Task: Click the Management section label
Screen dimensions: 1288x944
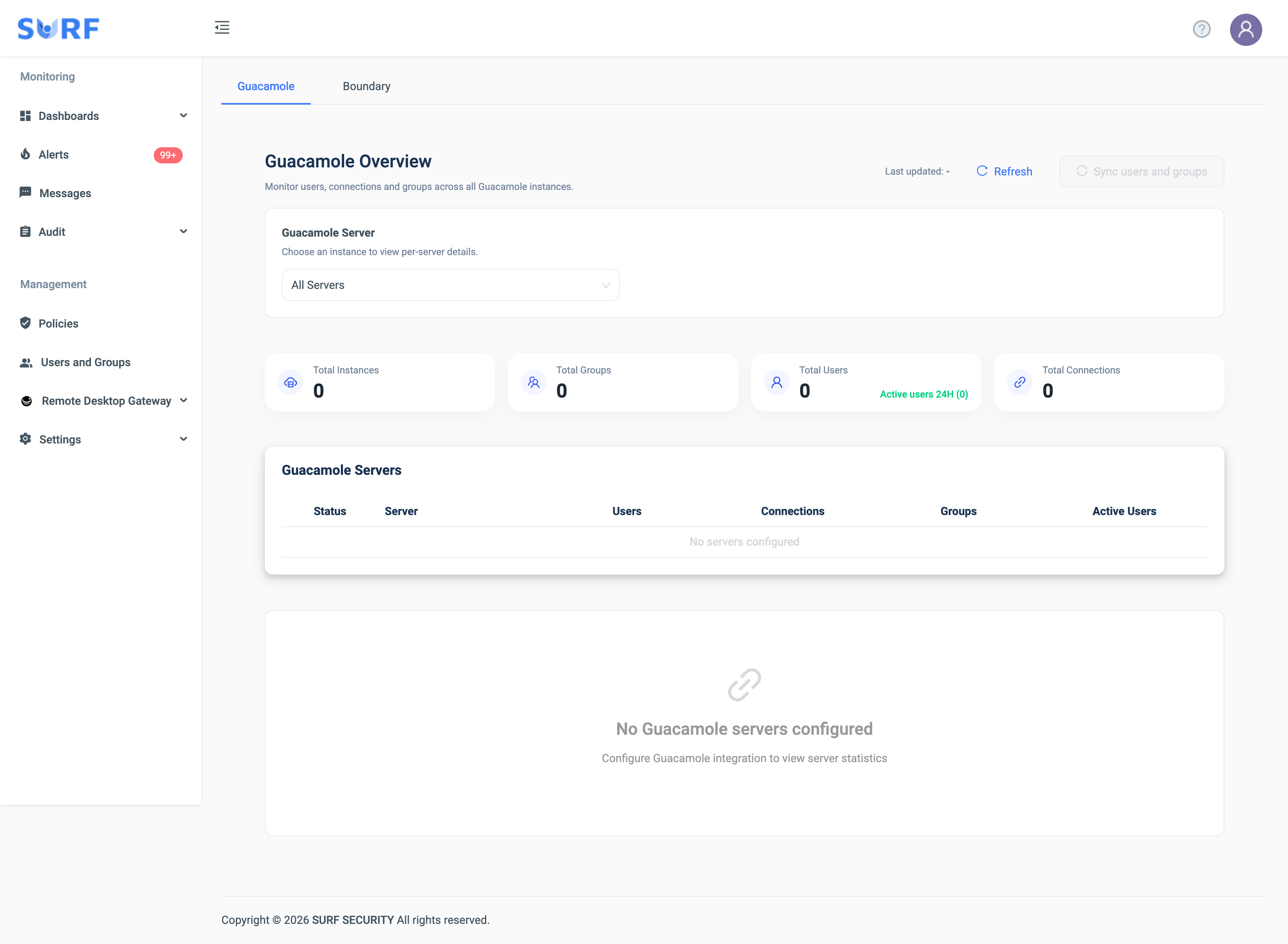Action: [53, 284]
